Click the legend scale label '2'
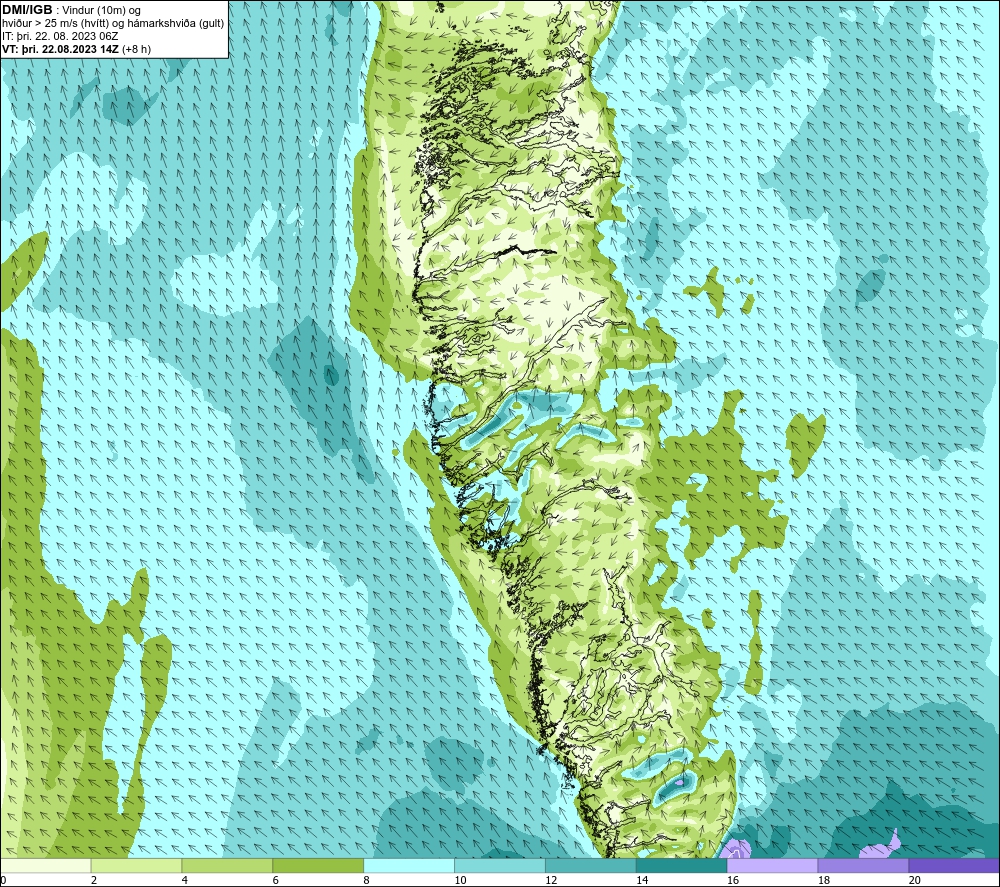 94,880
